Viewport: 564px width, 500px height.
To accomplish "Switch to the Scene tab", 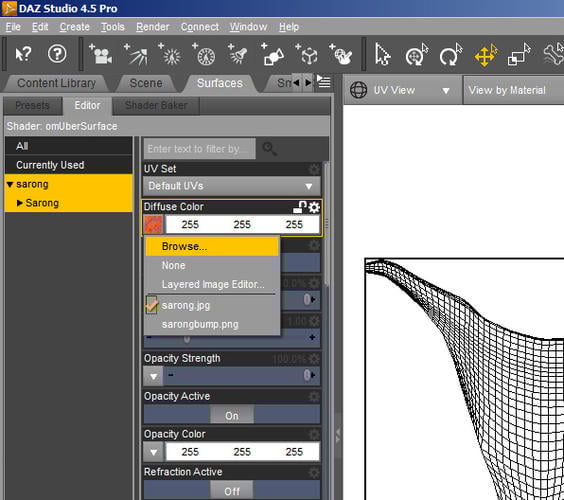I will (146, 83).
